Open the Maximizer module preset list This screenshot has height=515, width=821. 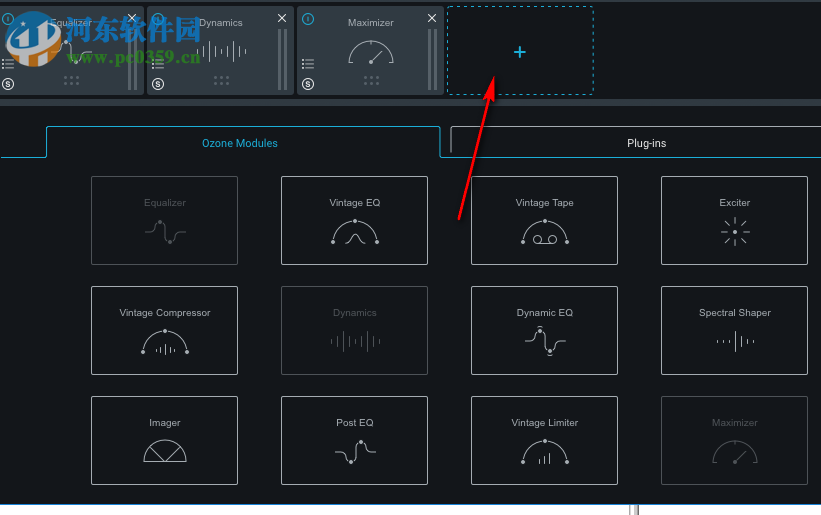308,64
